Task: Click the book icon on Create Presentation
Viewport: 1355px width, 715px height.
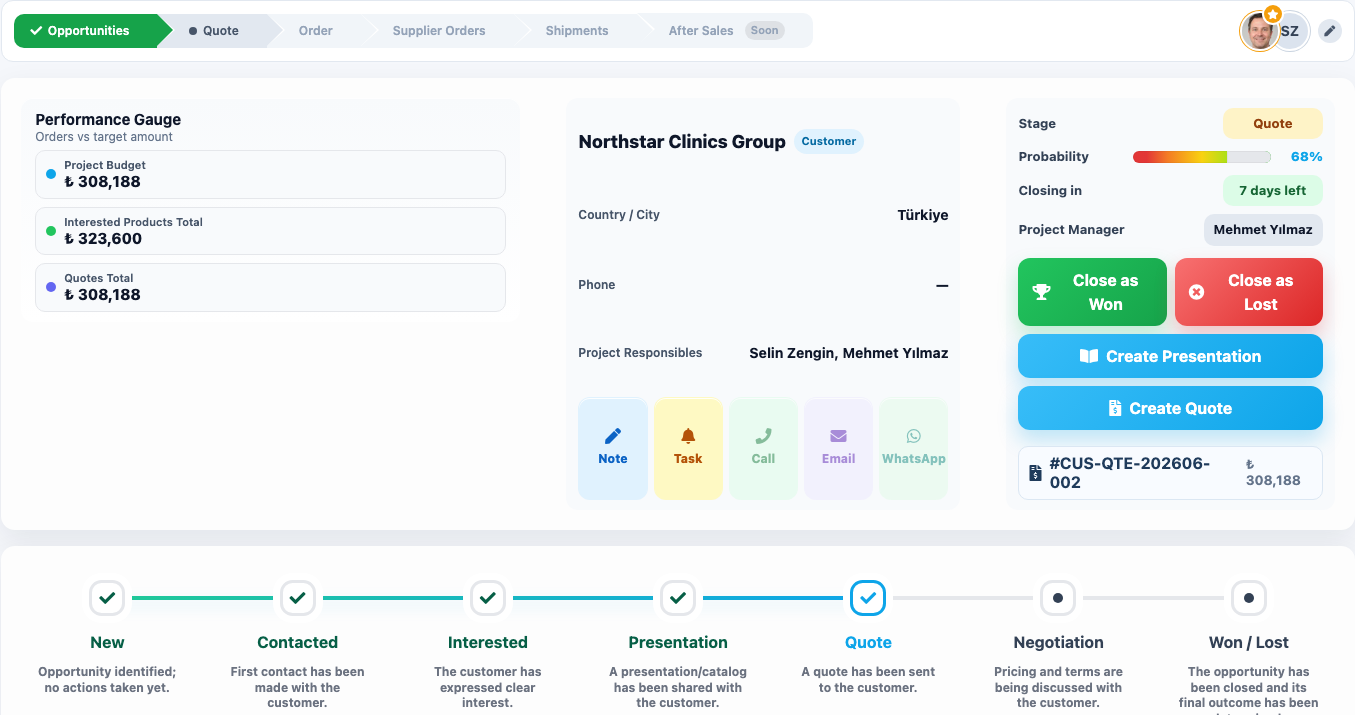Action: [1089, 356]
